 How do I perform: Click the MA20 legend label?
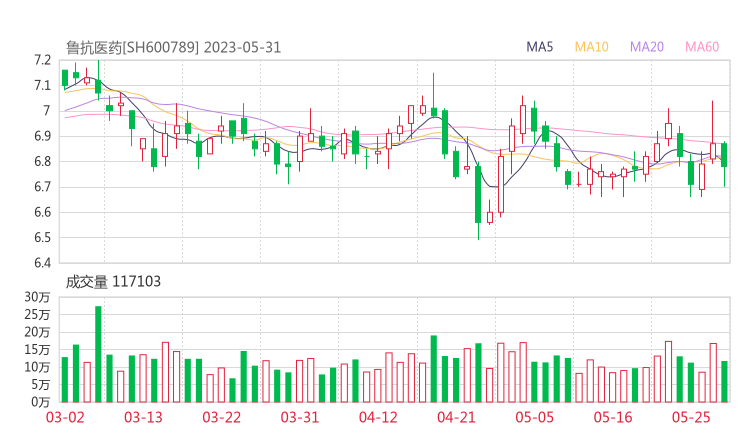click(647, 47)
